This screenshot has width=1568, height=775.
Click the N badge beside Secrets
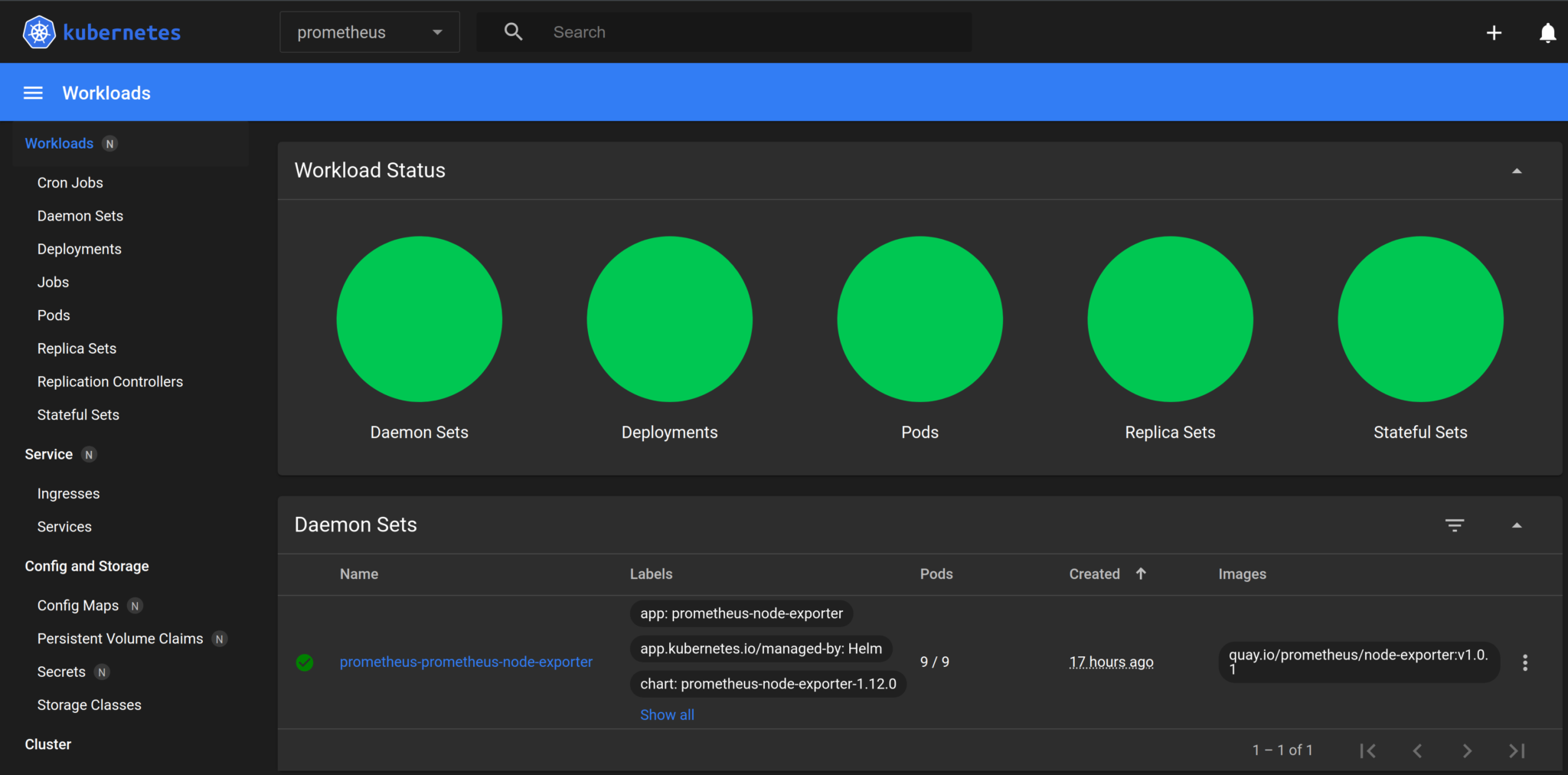102,672
